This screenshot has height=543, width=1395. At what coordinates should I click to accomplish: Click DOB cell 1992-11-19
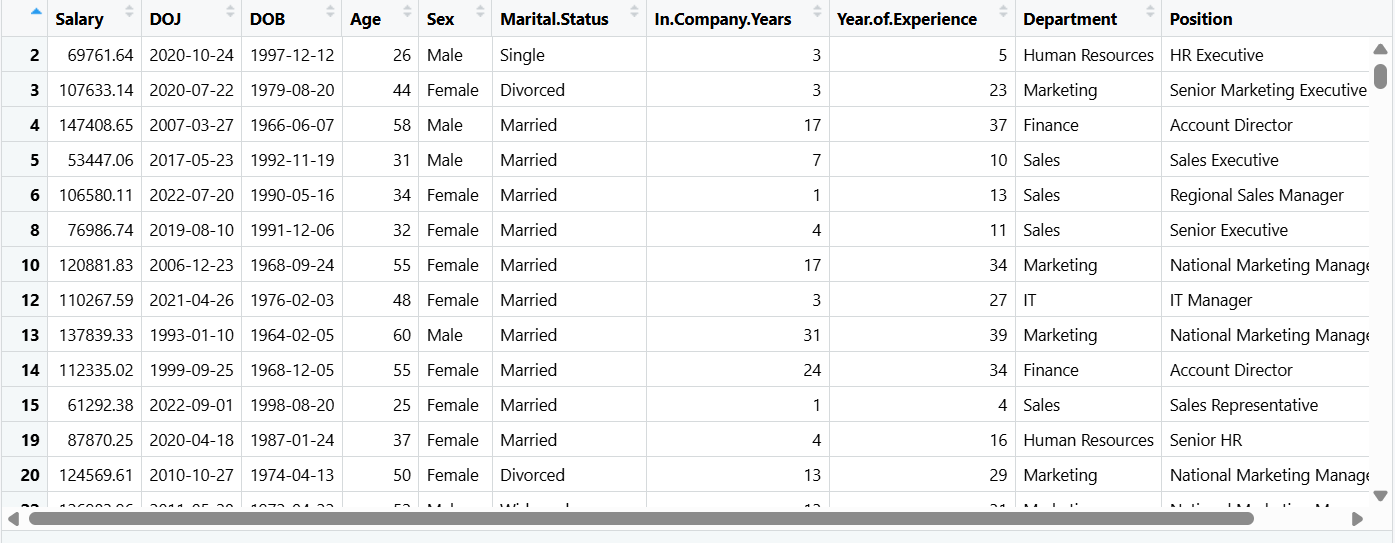[x=292, y=160]
